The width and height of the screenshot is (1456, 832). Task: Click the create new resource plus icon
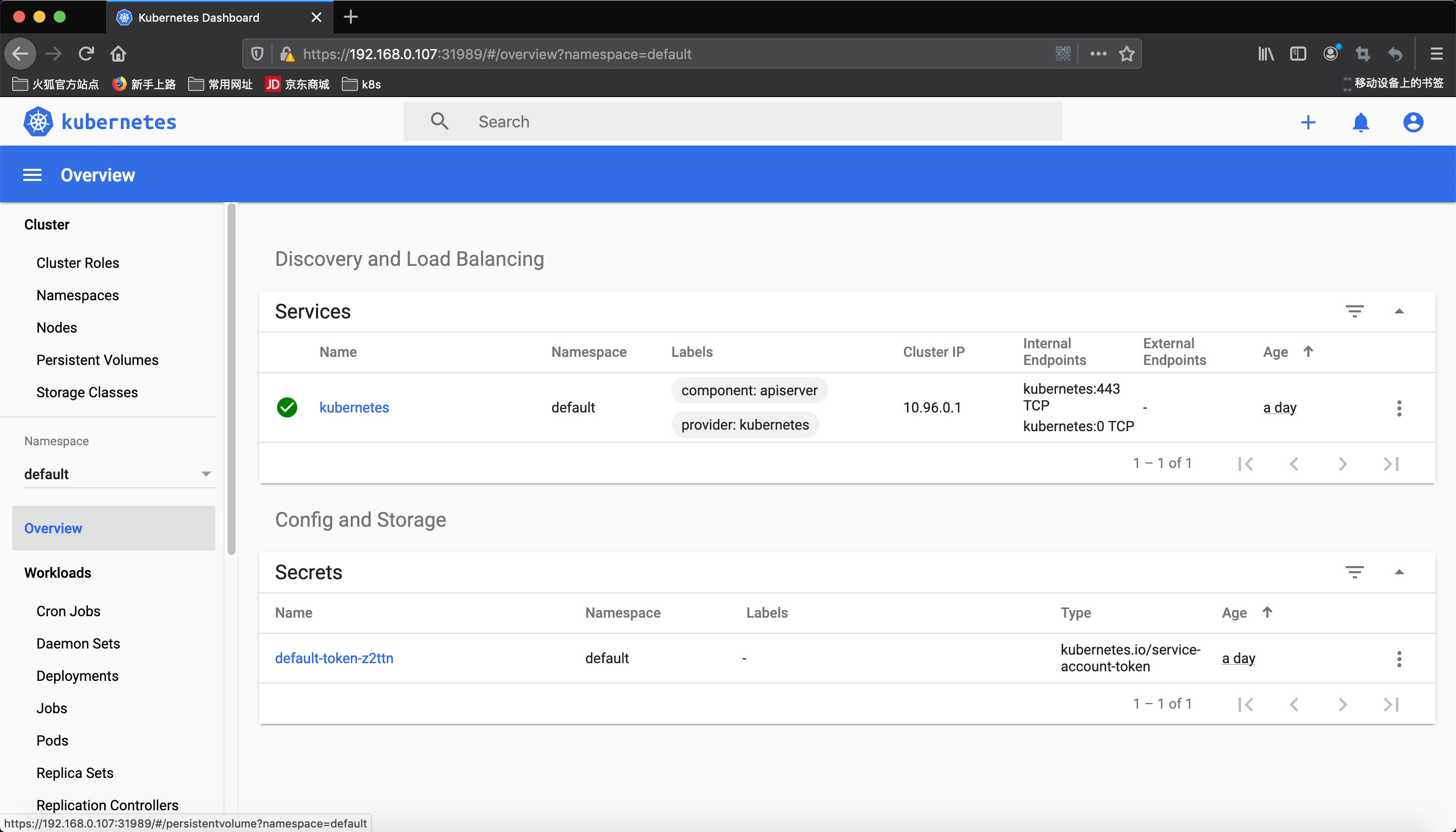click(x=1308, y=122)
